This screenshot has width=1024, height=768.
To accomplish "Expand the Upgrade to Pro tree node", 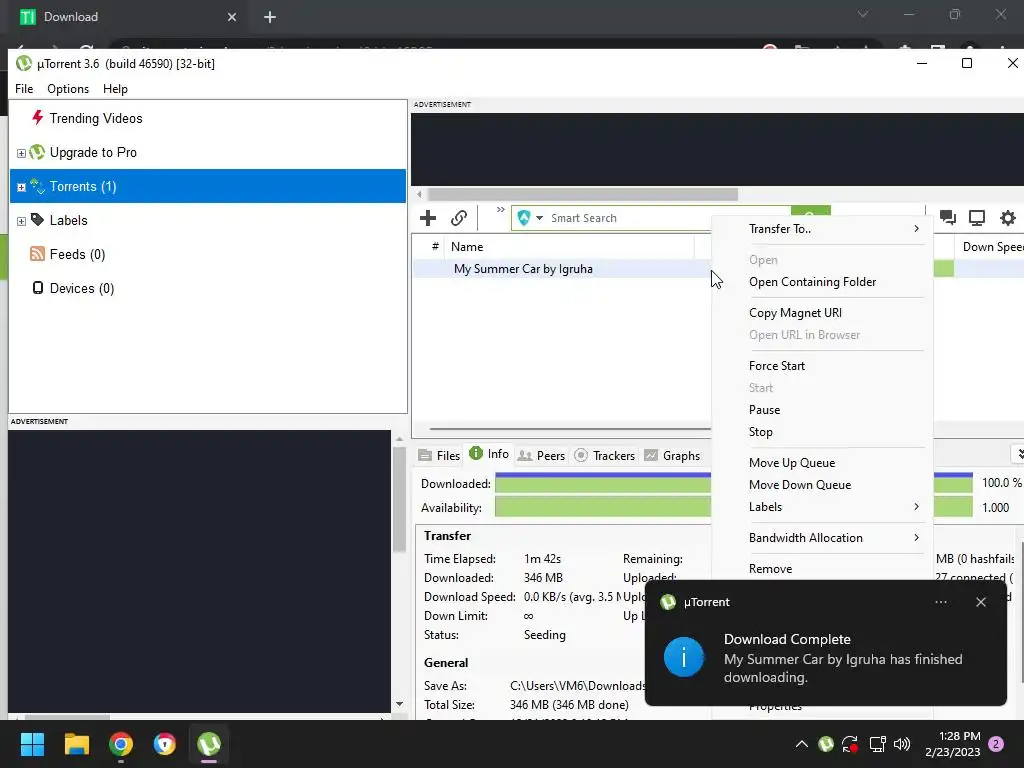I will [21, 153].
